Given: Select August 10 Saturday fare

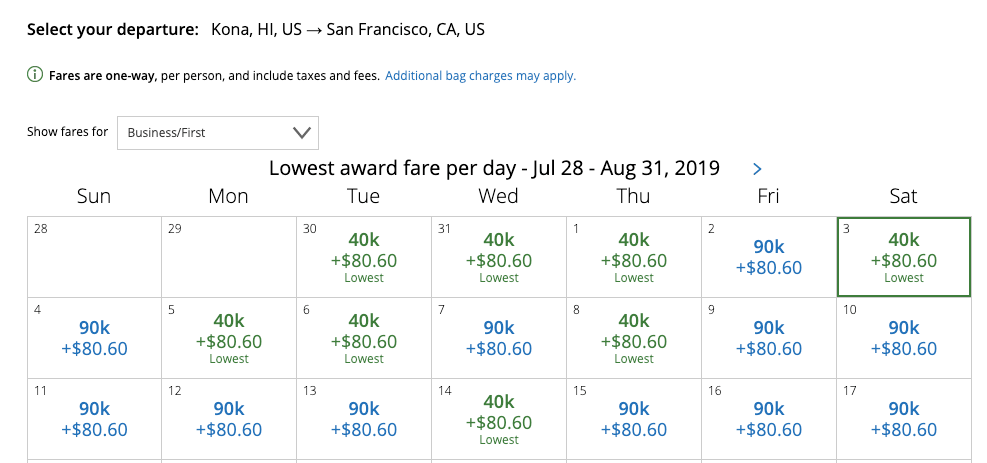Looking at the screenshot, I should click(x=903, y=338).
